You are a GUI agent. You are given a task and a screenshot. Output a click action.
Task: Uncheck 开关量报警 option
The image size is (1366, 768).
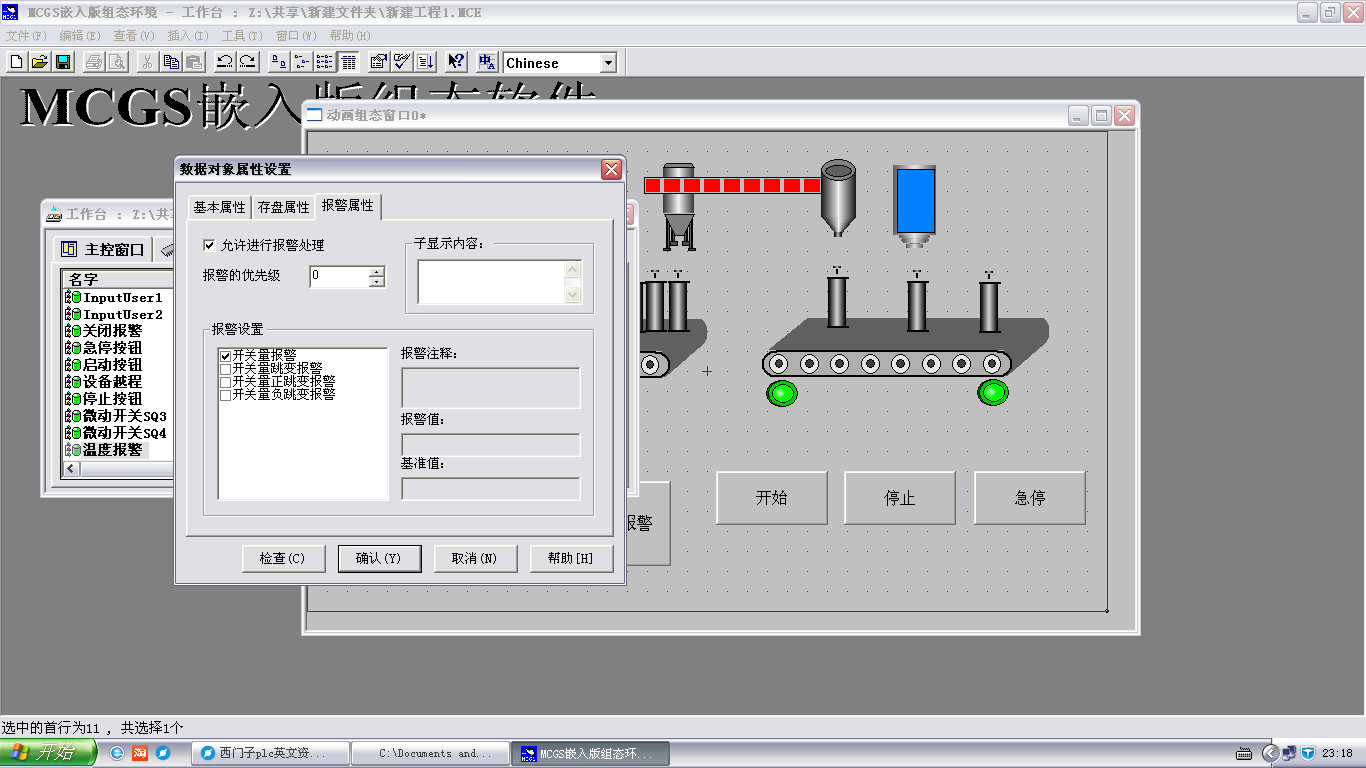[x=225, y=355]
